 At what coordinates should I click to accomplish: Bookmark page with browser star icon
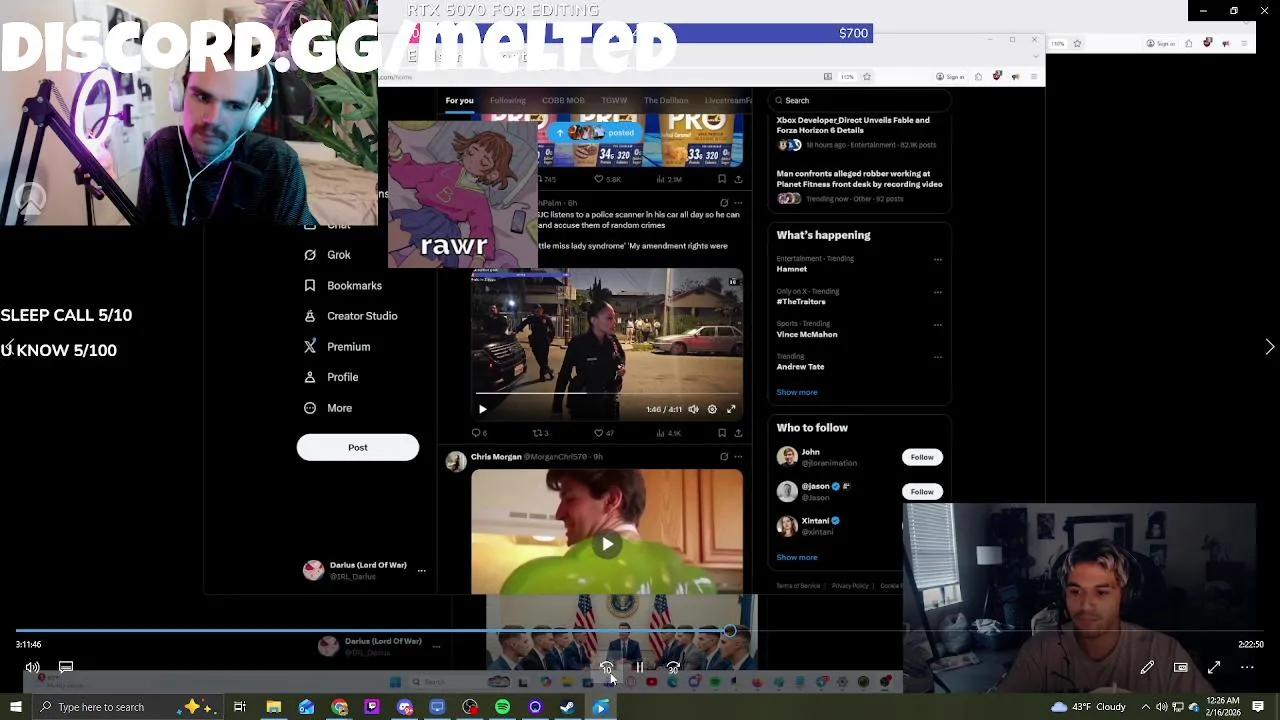tap(867, 77)
